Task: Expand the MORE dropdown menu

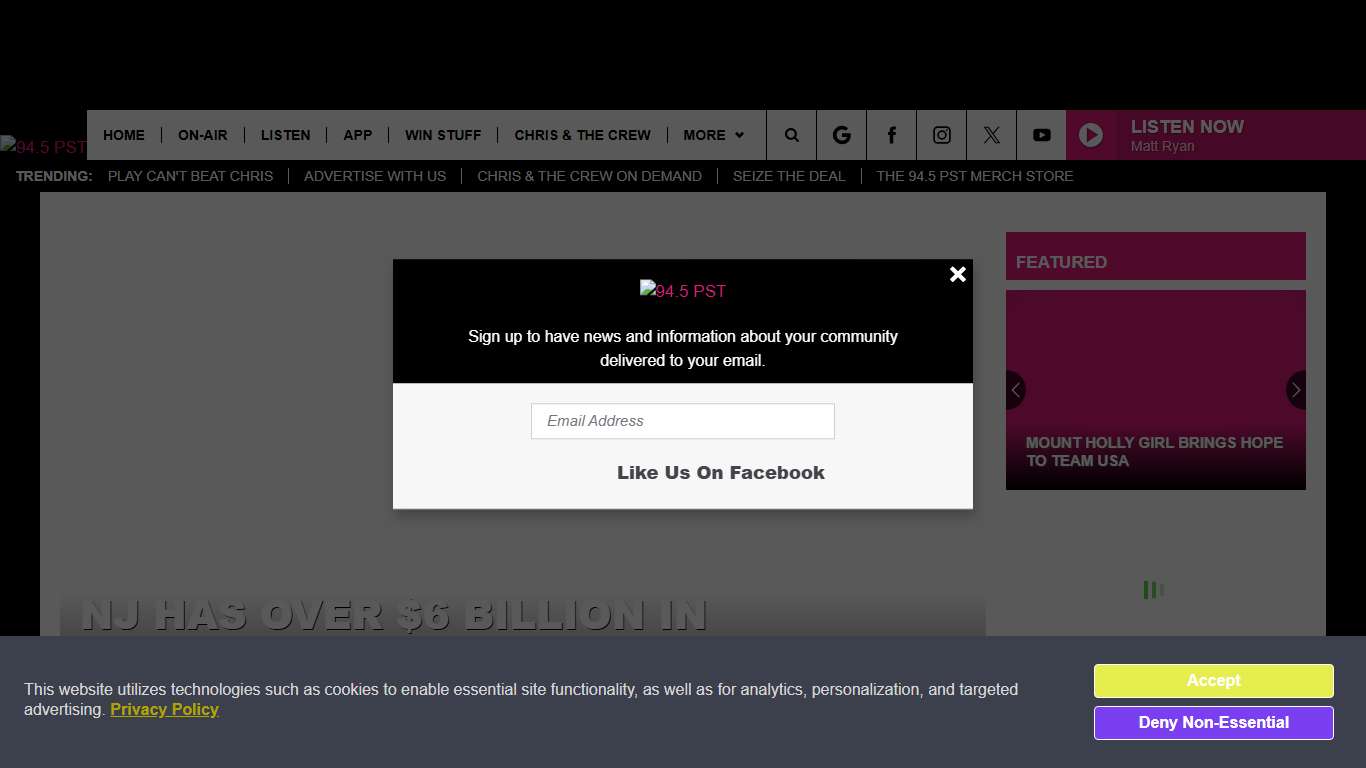Action: (x=713, y=135)
